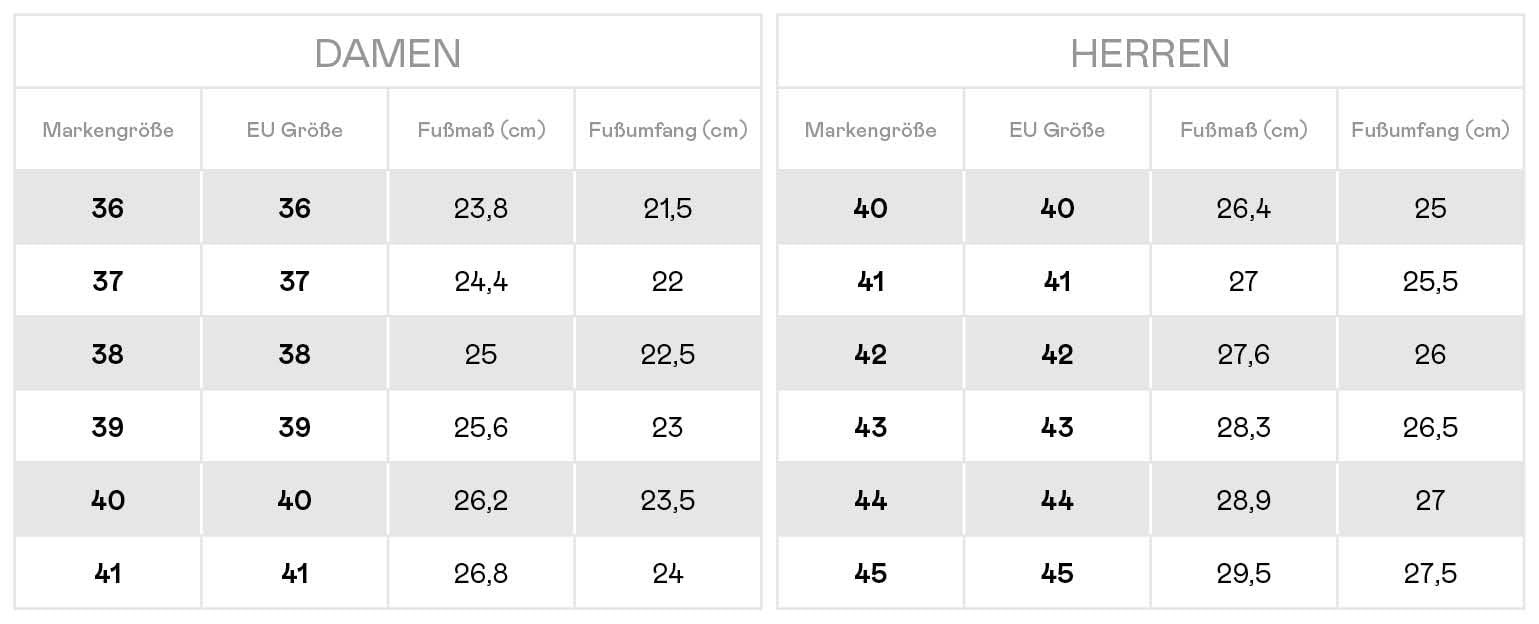Image resolution: width=1539 pixels, height=624 pixels.
Task: Click the 22,5 foot circumference cell
Action: pyautogui.click(x=667, y=354)
